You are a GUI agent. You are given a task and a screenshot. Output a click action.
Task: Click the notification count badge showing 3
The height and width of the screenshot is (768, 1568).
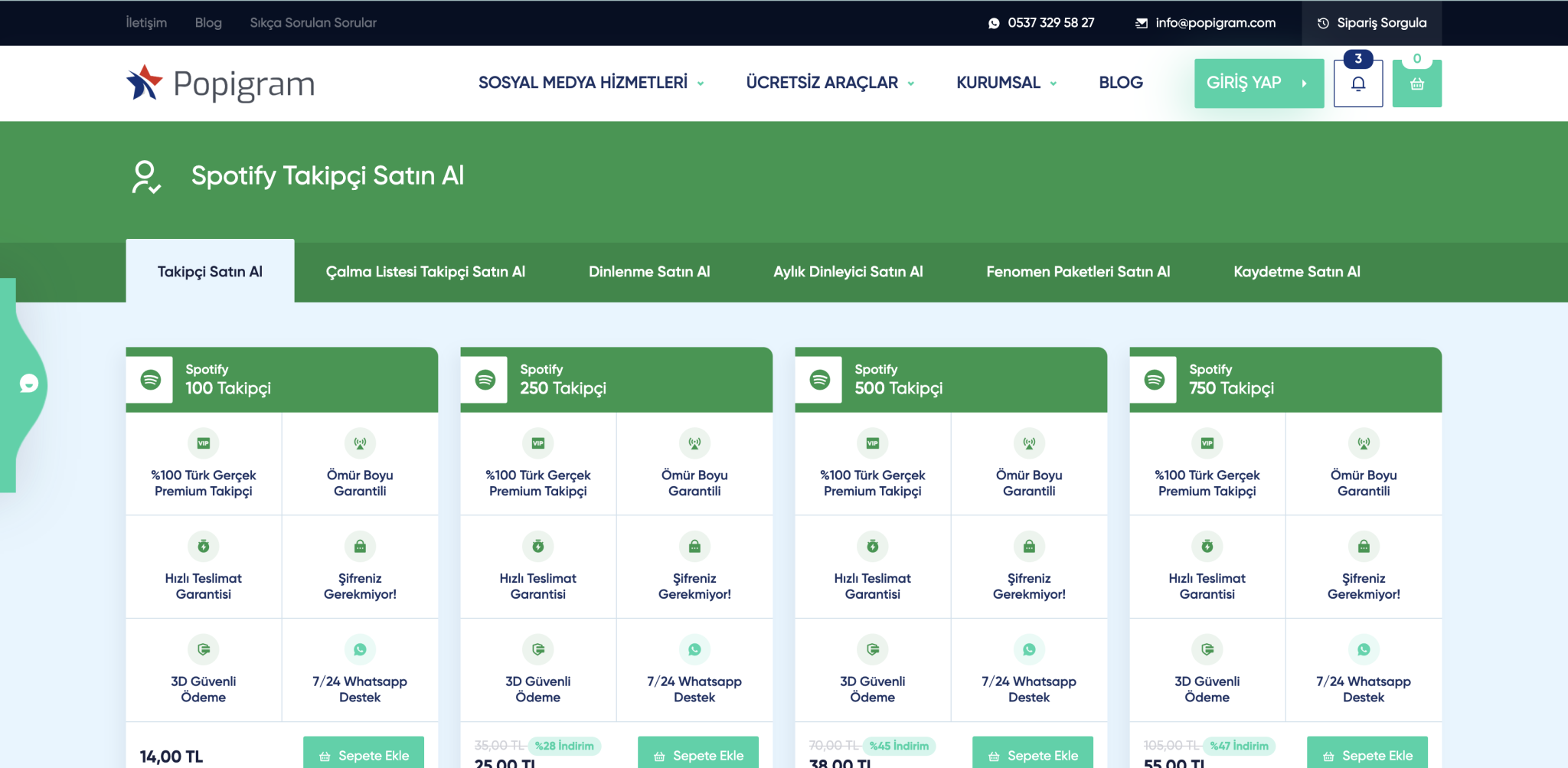(x=1358, y=58)
